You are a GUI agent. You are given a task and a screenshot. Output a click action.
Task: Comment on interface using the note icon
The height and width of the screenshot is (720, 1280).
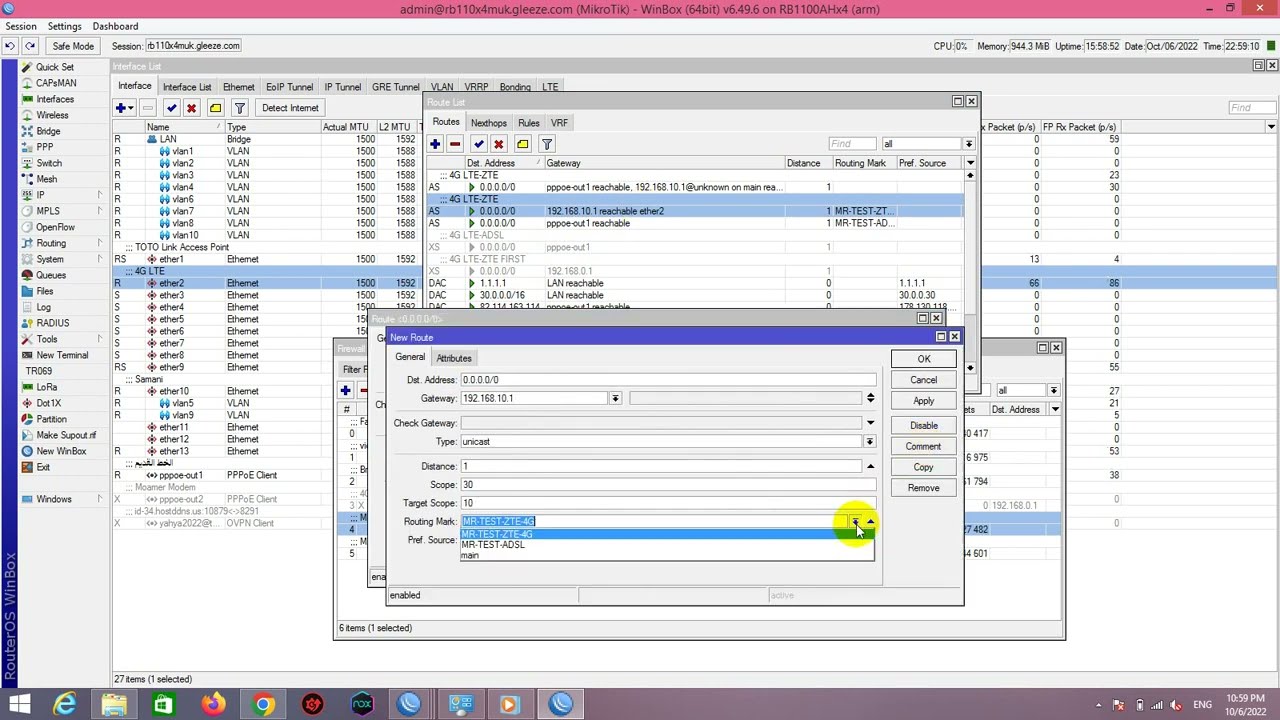tap(216, 108)
